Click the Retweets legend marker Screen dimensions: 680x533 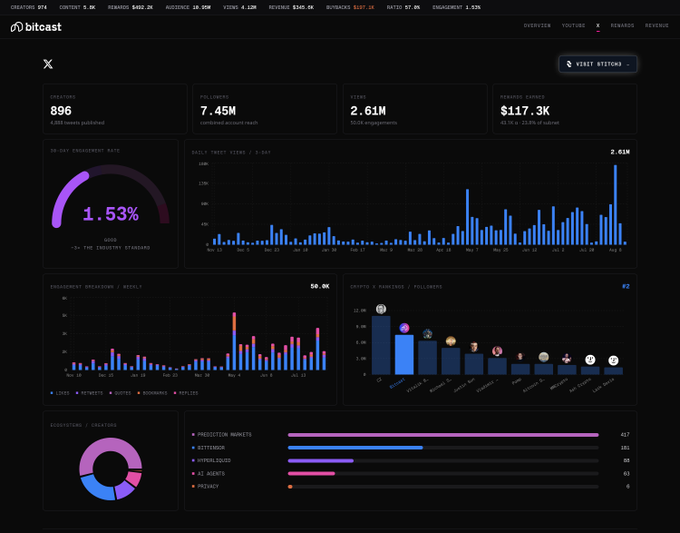(x=77, y=393)
